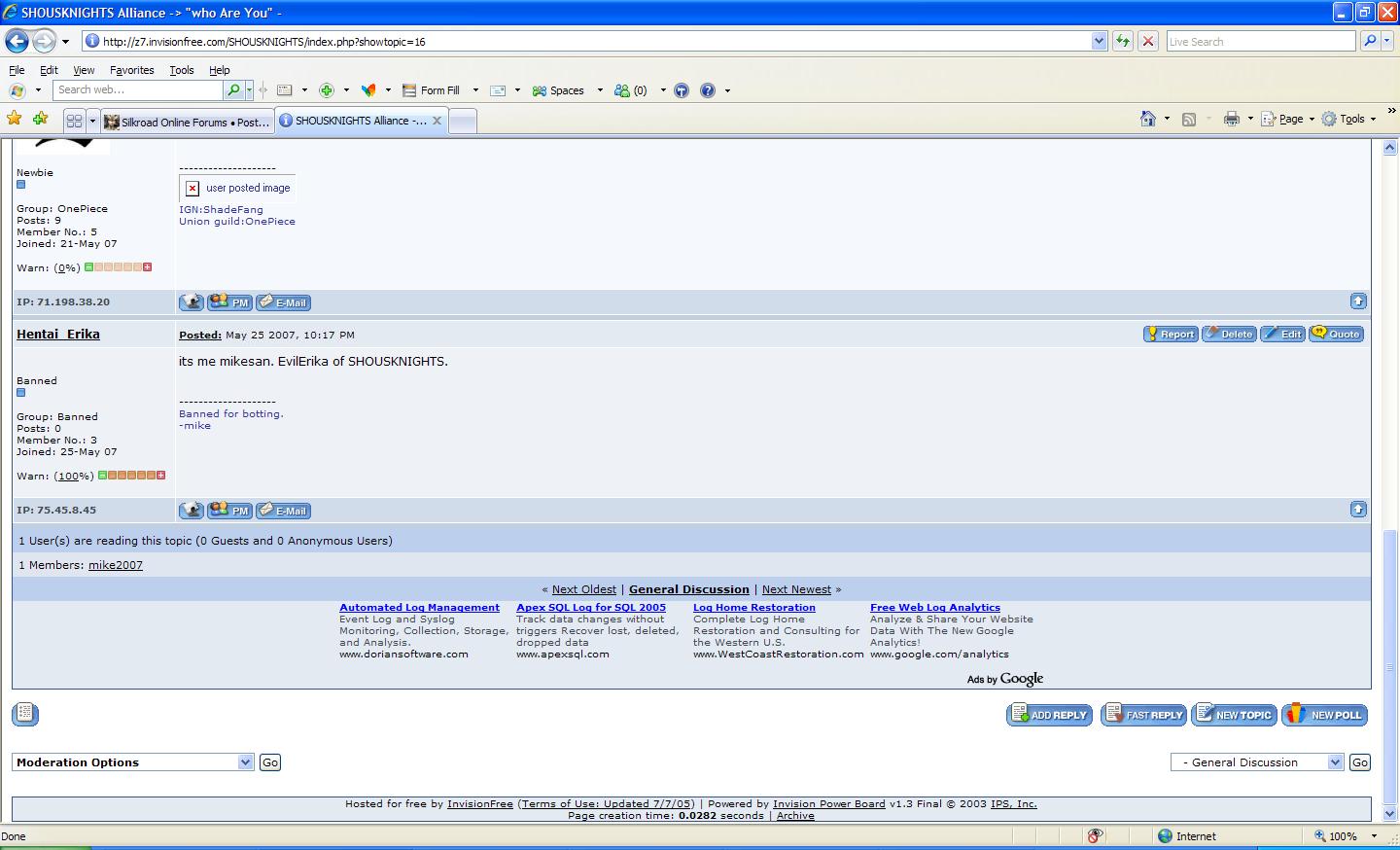1400x850 pixels.
Task: Click the Stop loading red X icon
Action: click(x=1148, y=41)
